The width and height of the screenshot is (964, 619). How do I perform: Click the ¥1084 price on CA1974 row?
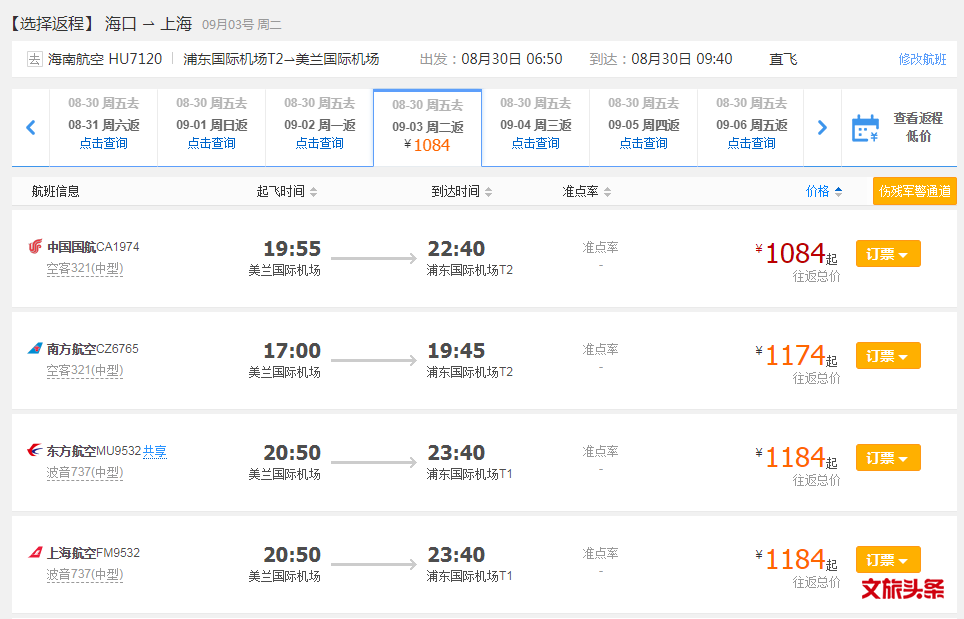(796, 253)
